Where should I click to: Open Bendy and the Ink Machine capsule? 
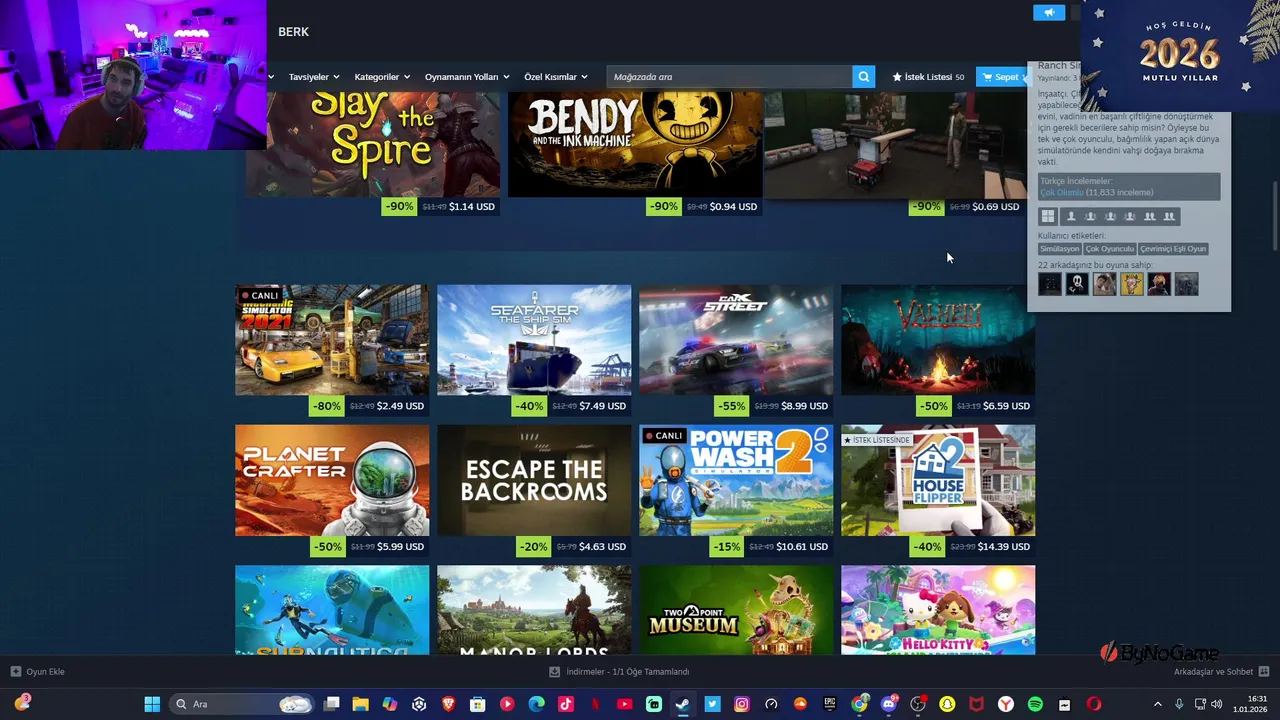click(635, 144)
